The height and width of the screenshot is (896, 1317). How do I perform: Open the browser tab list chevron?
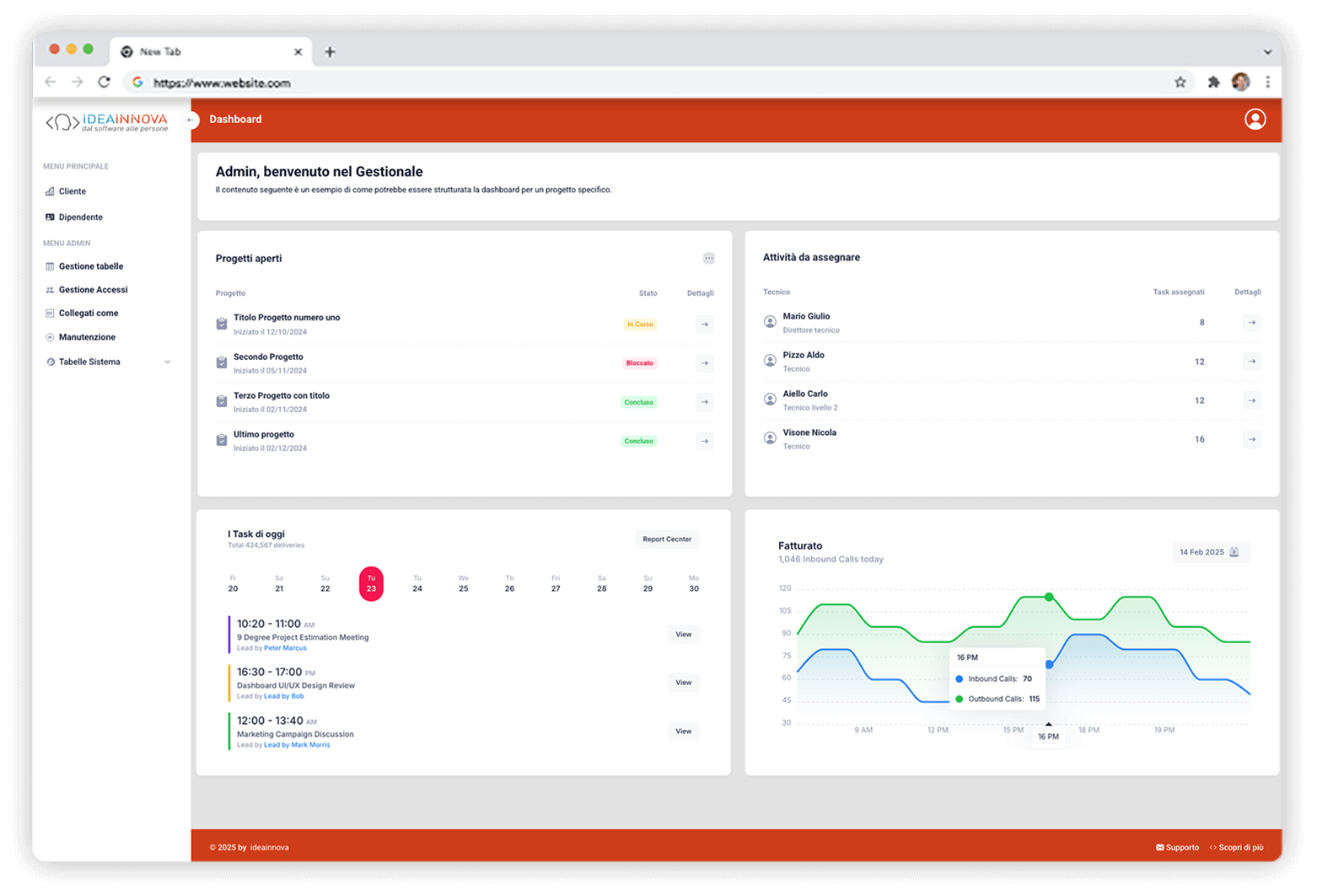click(x=1266, y=52)
